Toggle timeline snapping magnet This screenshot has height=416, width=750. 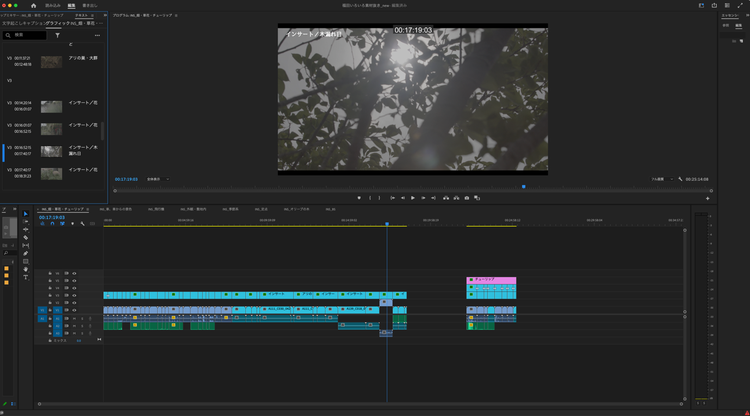pyautogui.click(x=52, y=224)
